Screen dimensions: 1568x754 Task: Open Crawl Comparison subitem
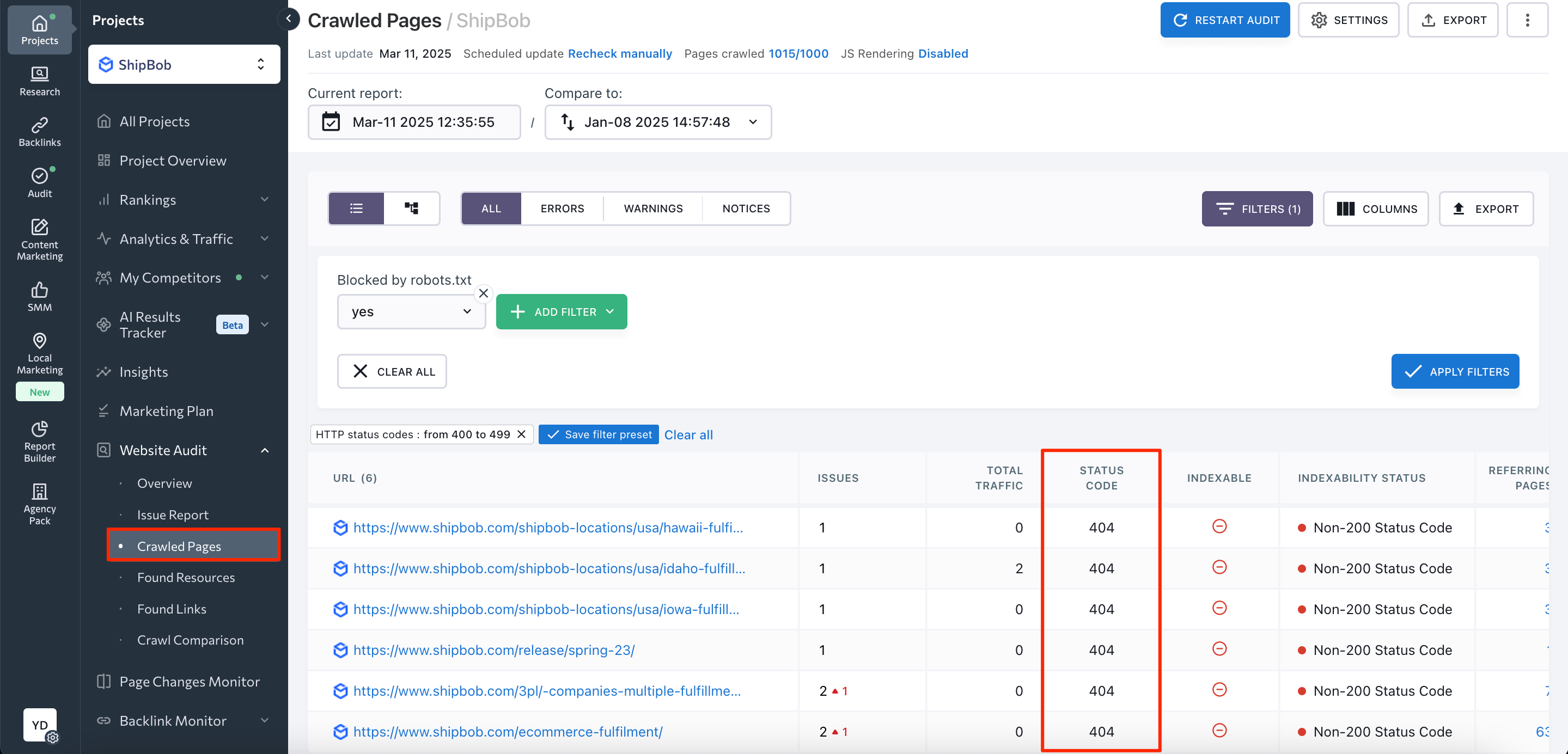190,640
